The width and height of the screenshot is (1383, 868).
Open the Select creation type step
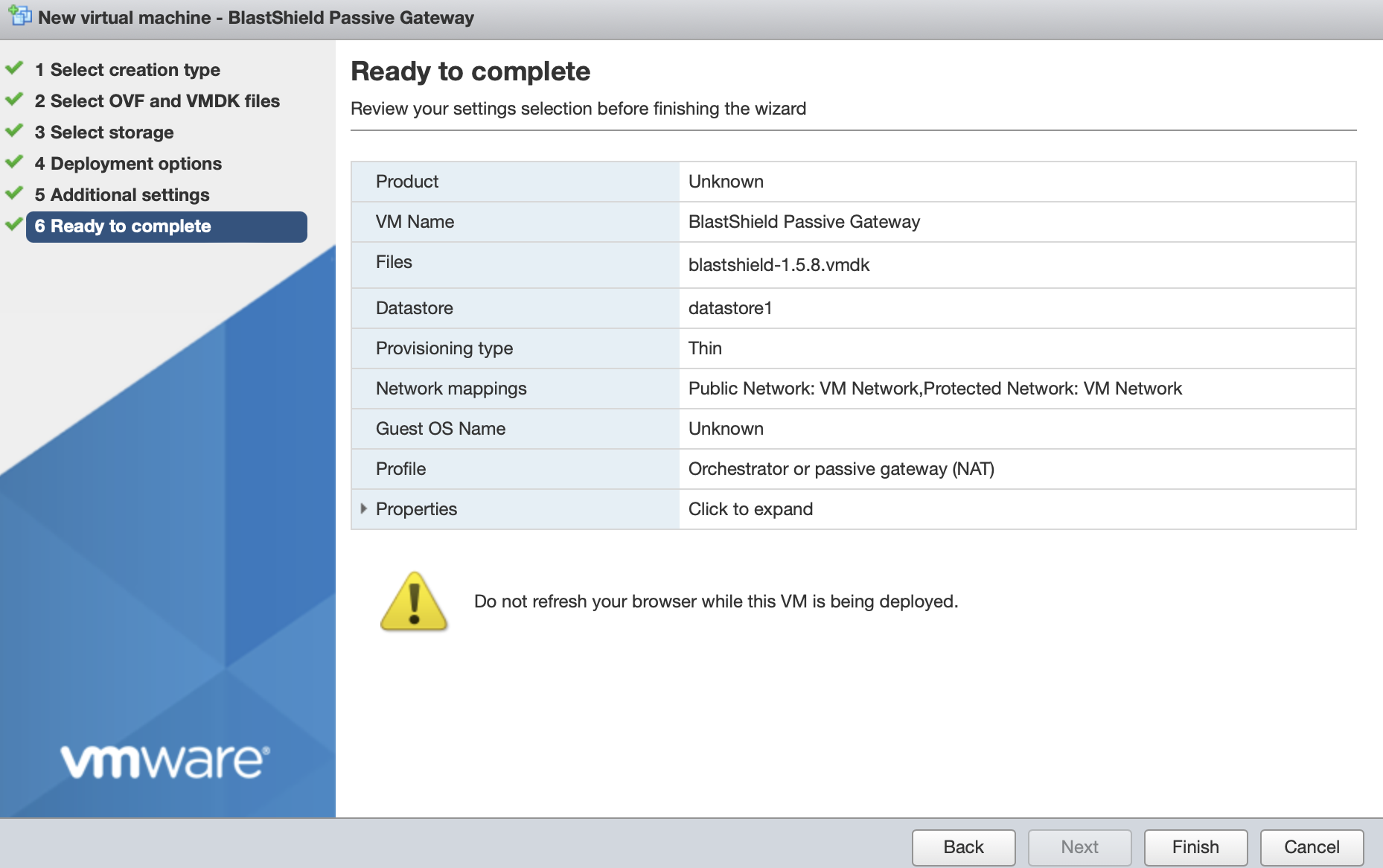point(127,68)
